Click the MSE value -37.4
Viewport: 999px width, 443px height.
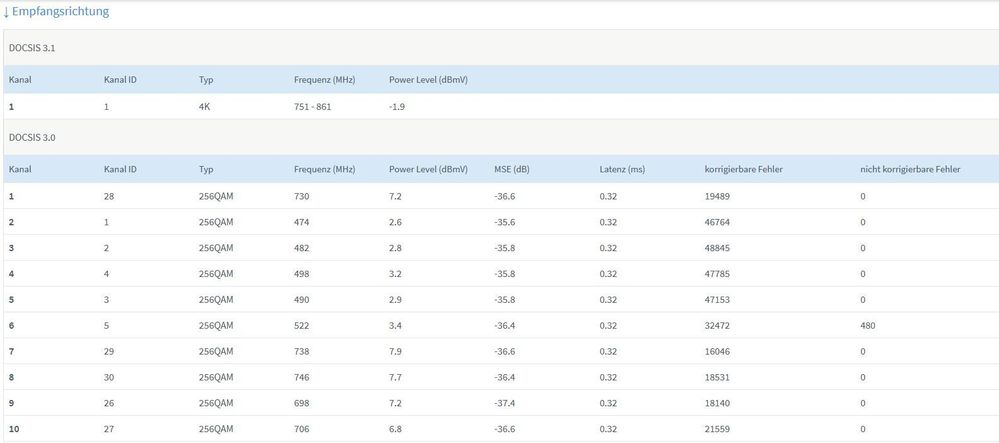tap(505, 402)
